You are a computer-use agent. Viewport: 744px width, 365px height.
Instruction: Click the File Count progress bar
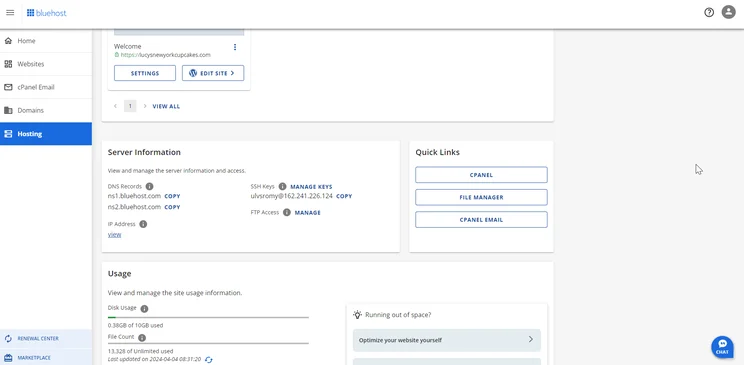tap(208, 343)
